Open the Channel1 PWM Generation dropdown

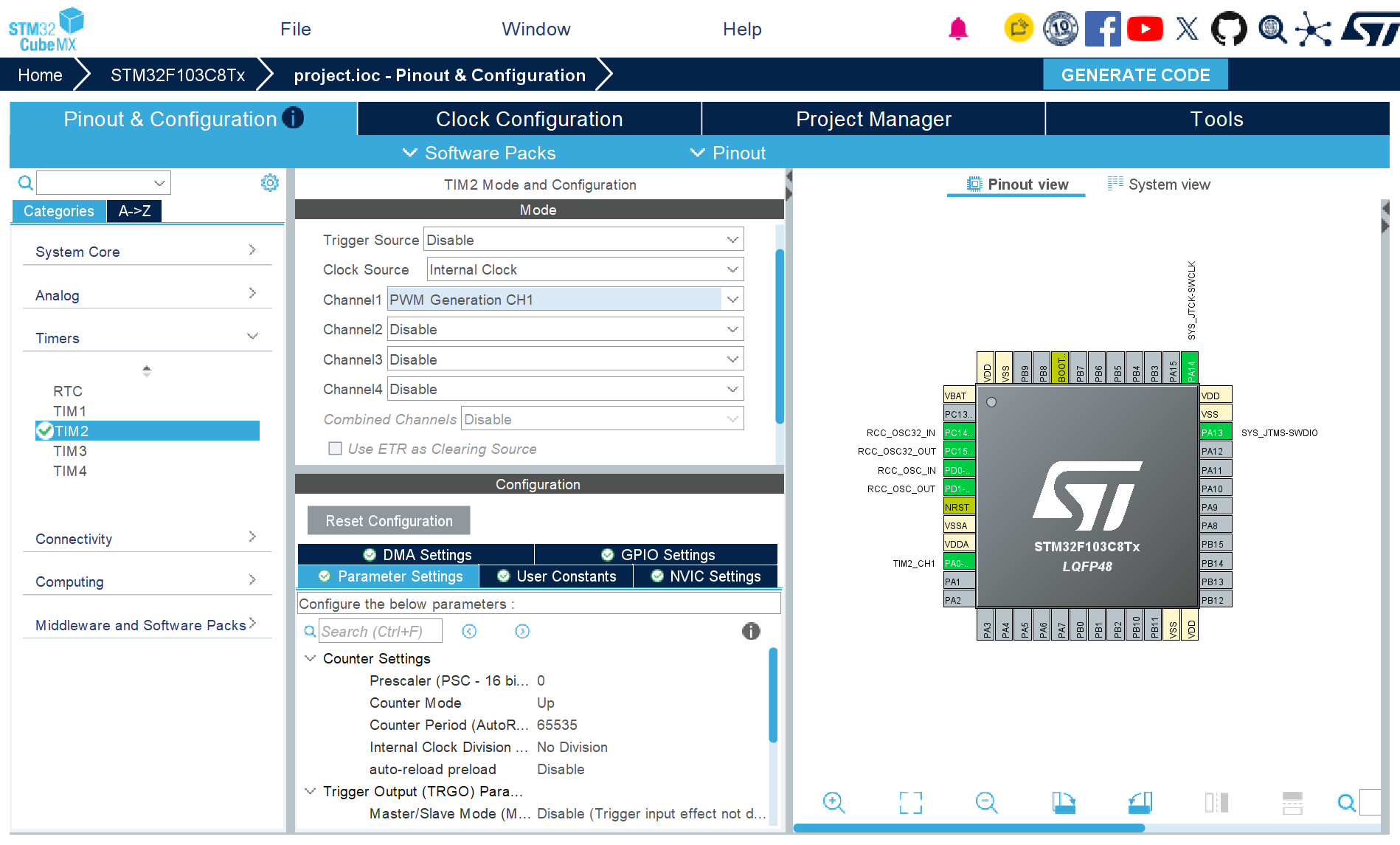click(565, 300)
